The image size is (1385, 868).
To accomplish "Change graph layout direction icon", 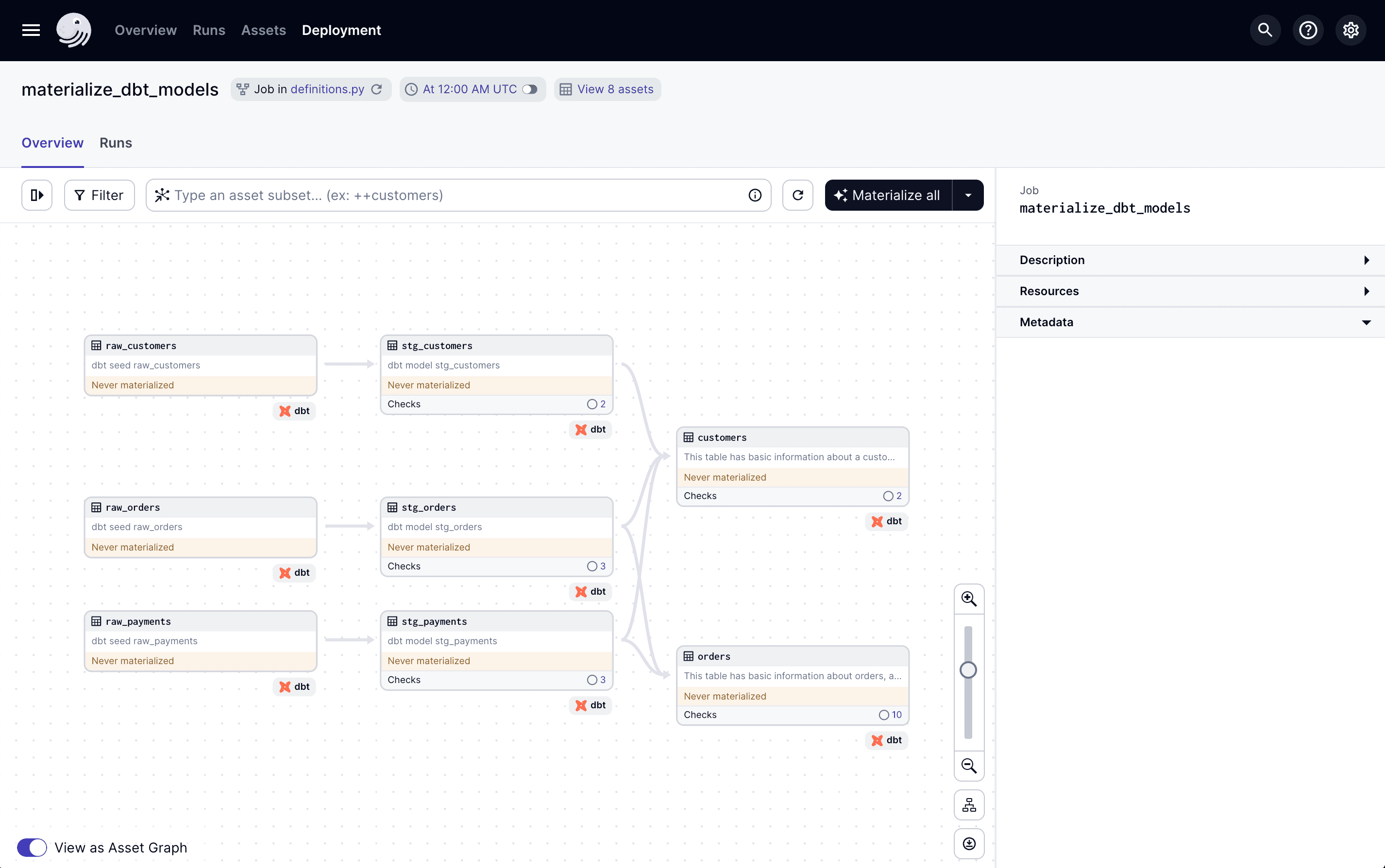I will coord(969,805).
